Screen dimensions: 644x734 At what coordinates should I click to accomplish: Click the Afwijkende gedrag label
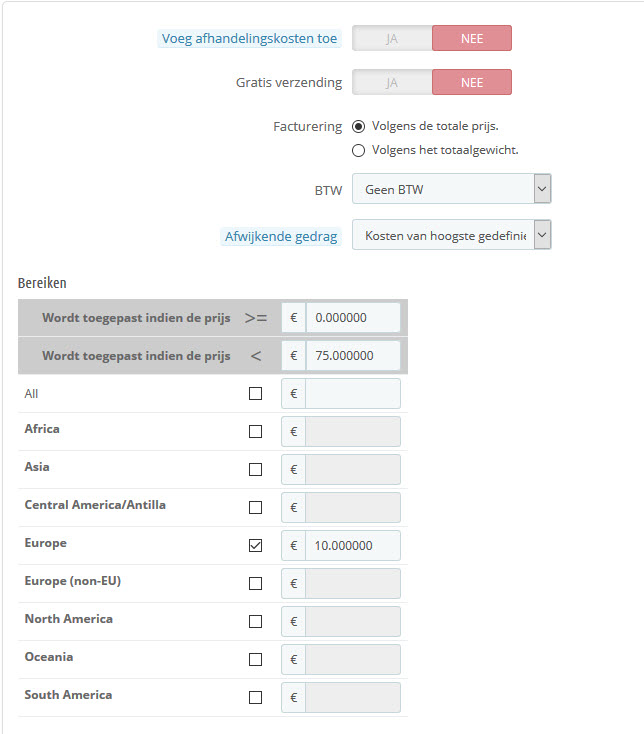[x=281, y=236]
